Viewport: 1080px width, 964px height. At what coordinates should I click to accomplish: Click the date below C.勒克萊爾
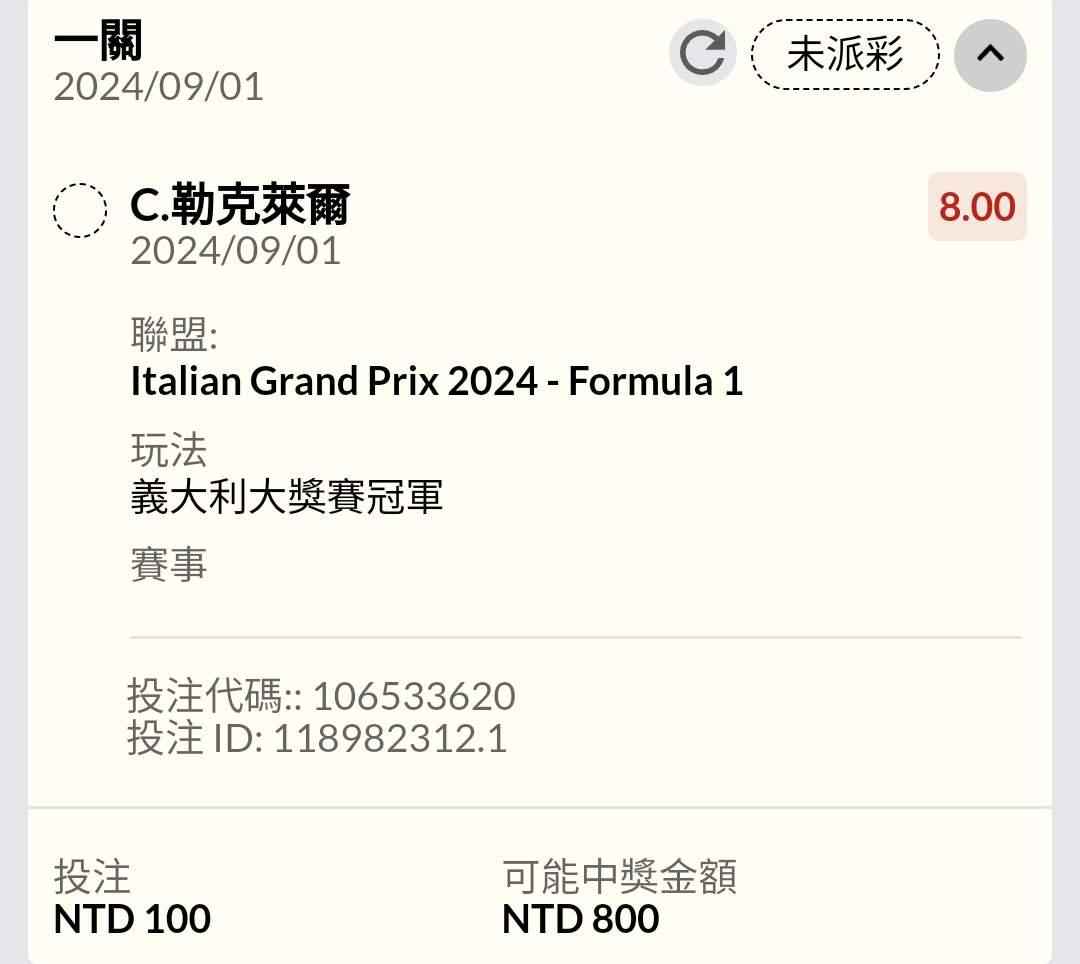click(236, 250)
